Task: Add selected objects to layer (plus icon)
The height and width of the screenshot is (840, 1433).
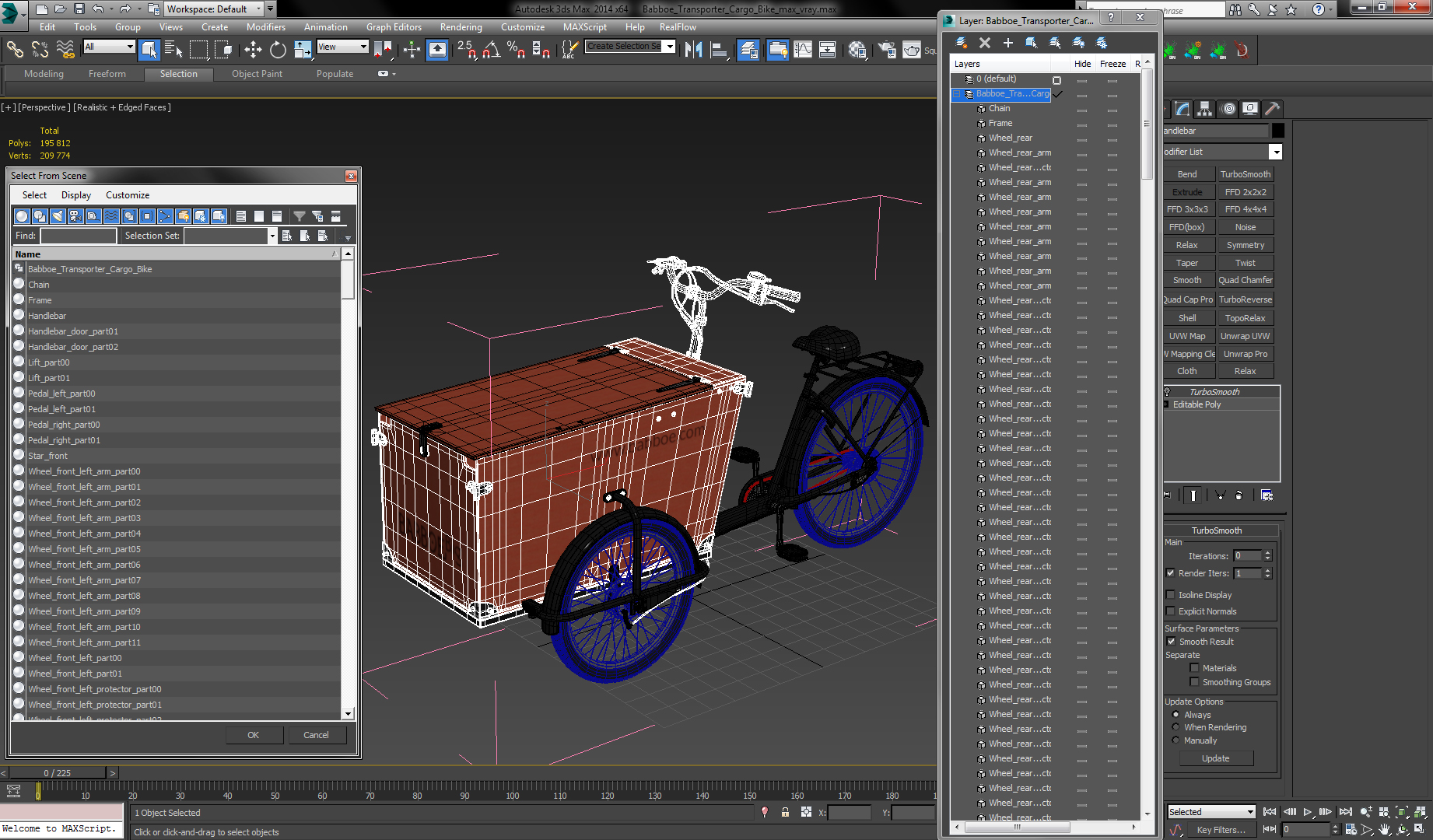Action: pyautogui.click(x=1007, y=43)
